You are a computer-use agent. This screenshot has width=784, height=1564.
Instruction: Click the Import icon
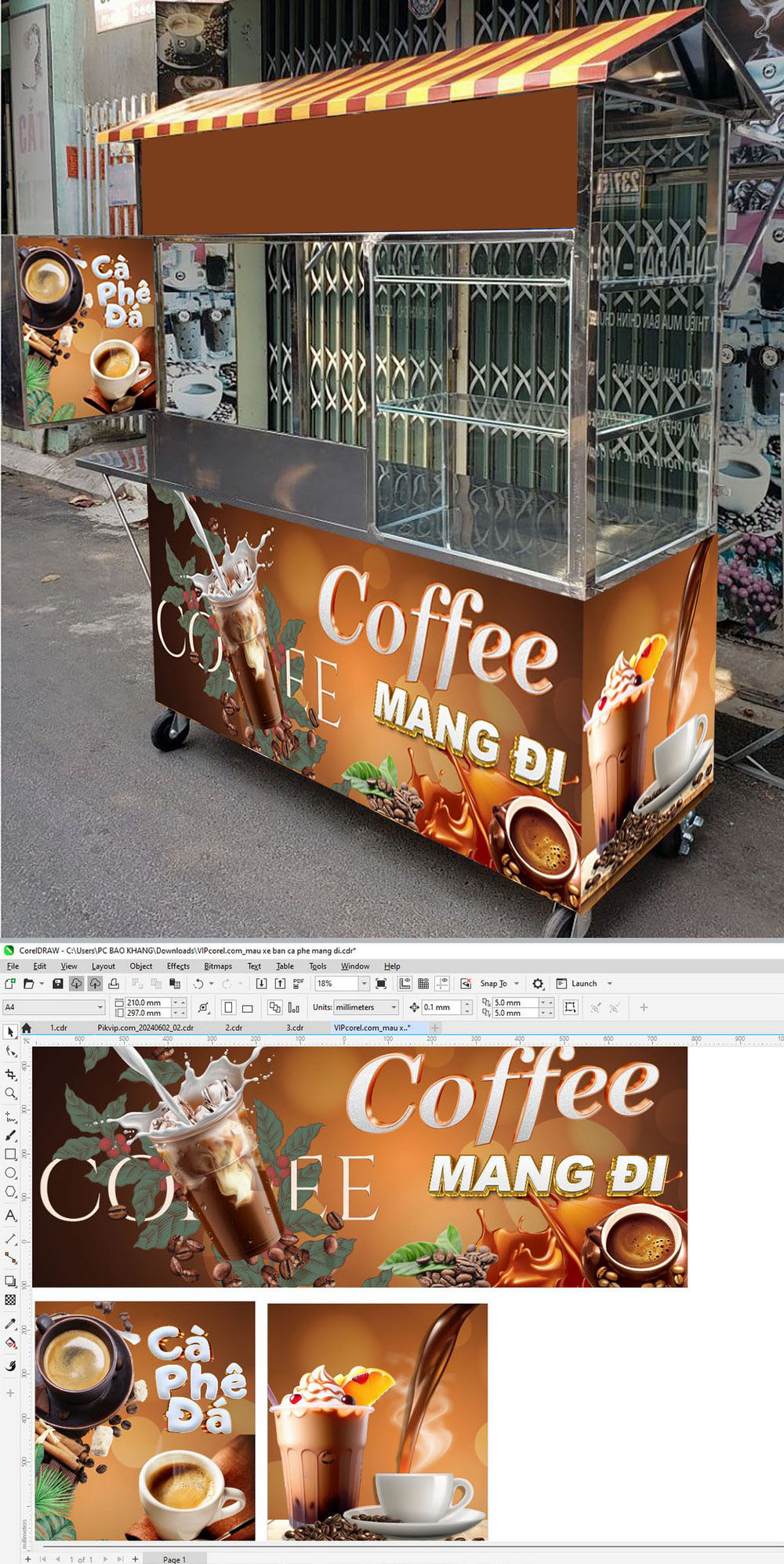[x=261, y=983]
